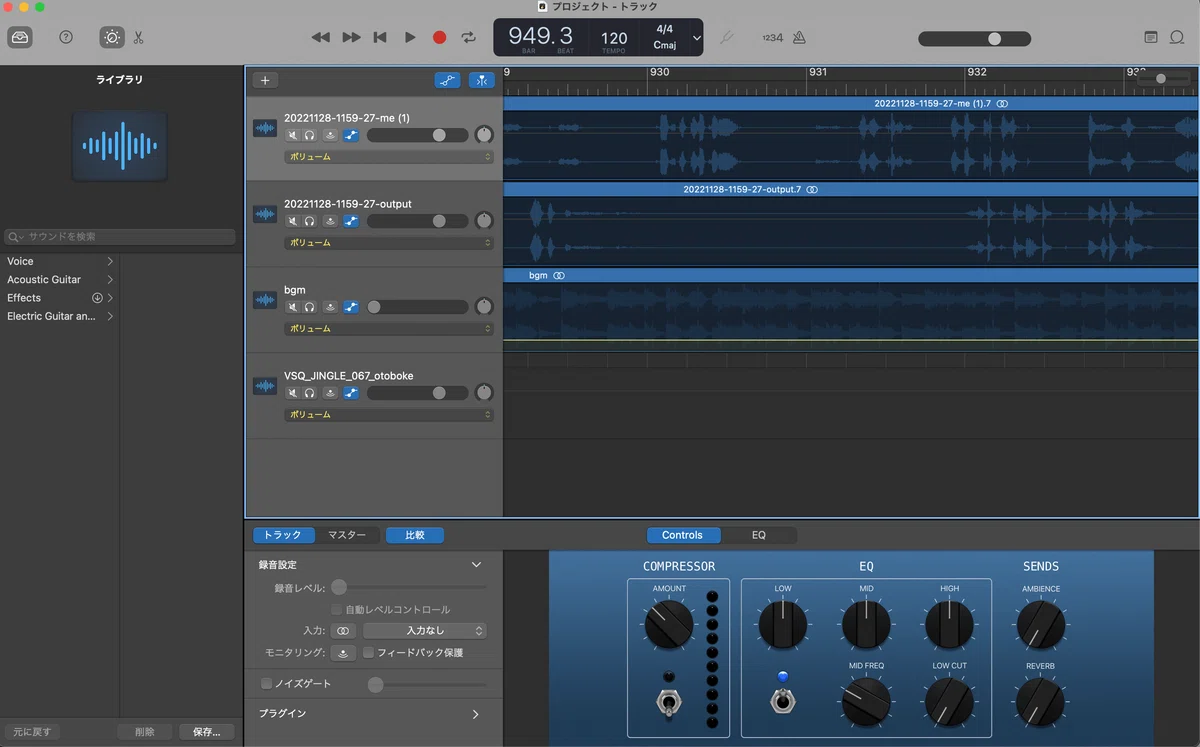This screenshot has width=1200, height=747.
Task: Mute the 20221128-1159-27-output track
Action: [x=292, y=221]
